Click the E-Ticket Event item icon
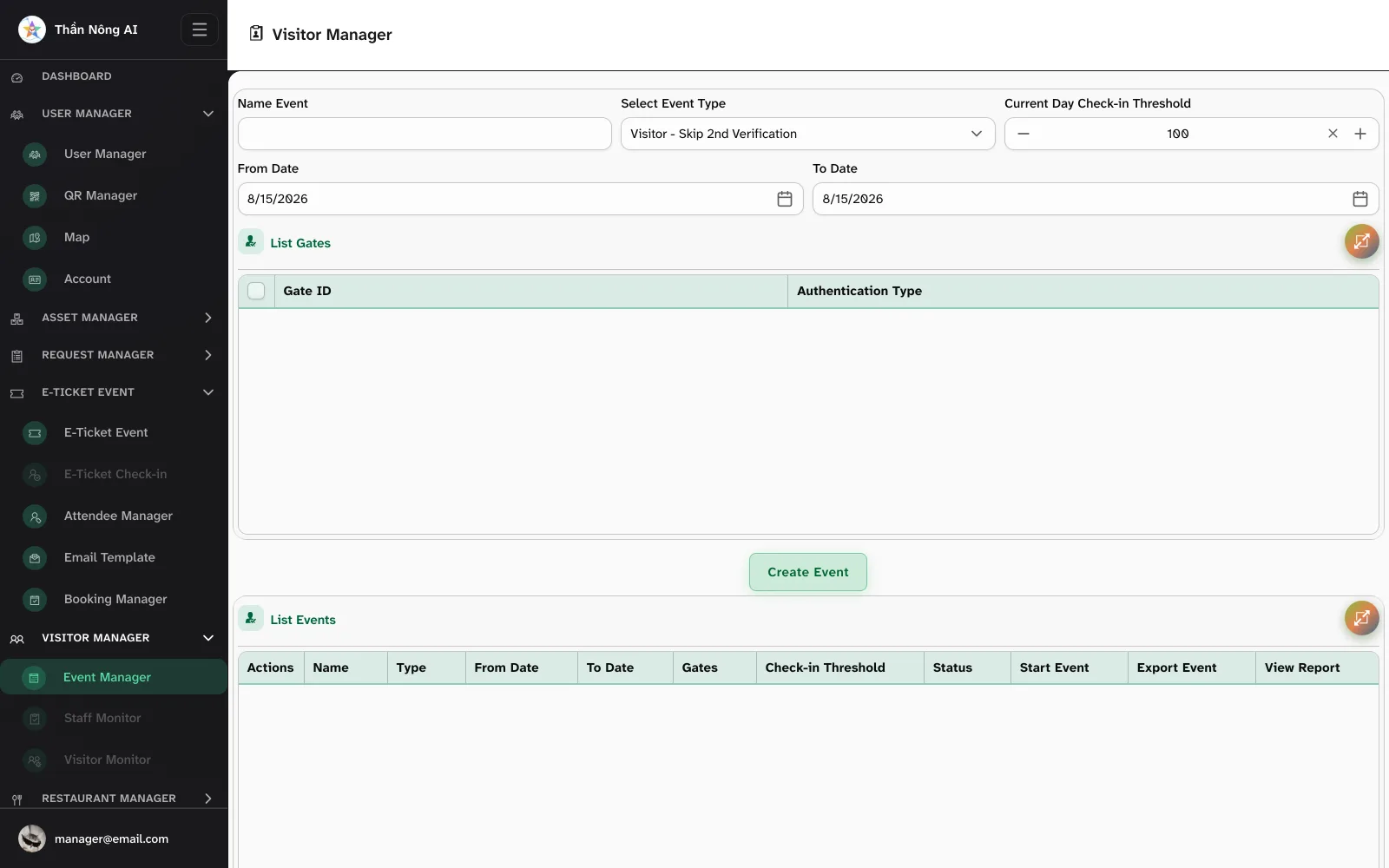The width and height of the screenshot is (1389, 868). point(35,433)
